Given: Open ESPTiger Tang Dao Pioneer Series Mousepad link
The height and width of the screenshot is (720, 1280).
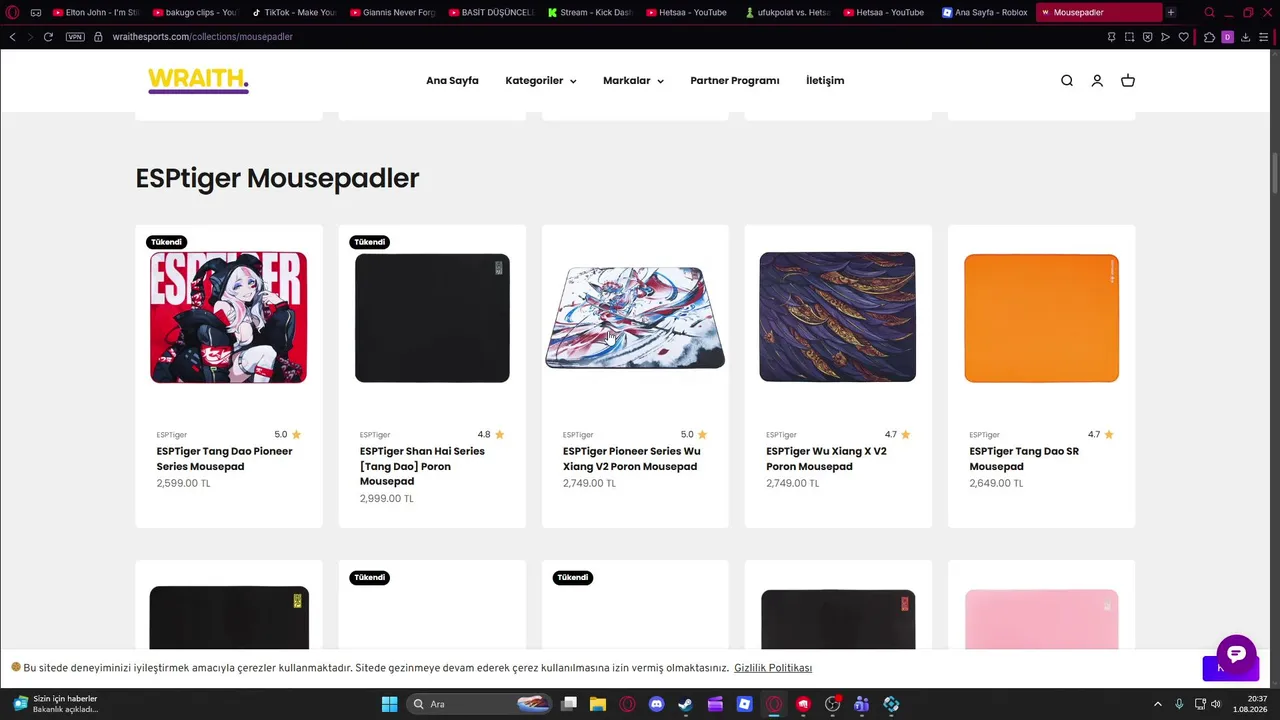Looking at the screenshot, I should [x=224, y=459].
